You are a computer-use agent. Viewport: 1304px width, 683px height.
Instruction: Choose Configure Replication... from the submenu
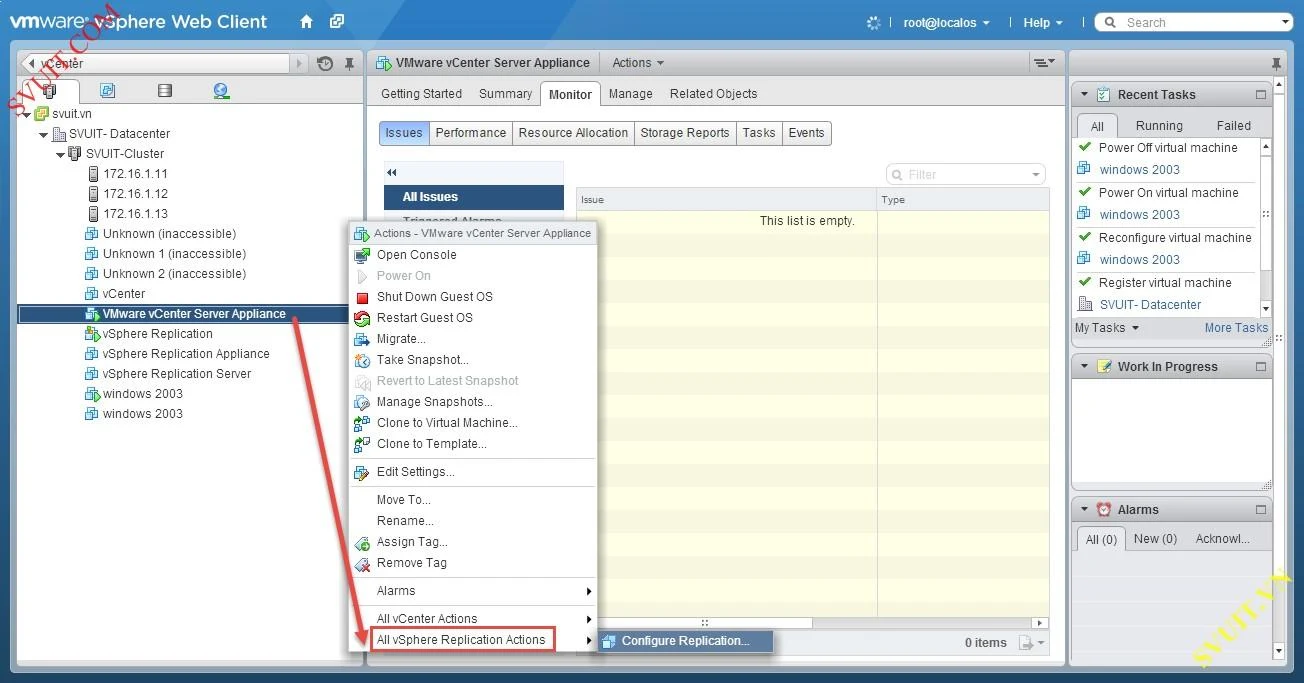(x=685, y=641)
